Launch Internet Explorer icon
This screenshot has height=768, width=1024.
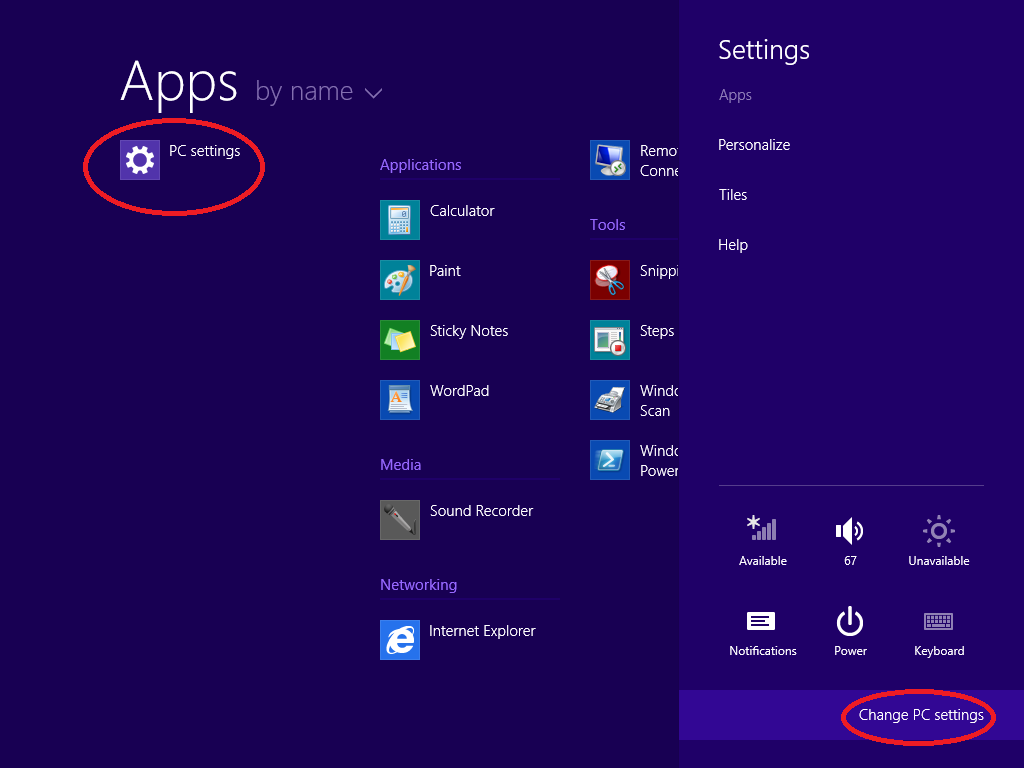pos(400,640)
